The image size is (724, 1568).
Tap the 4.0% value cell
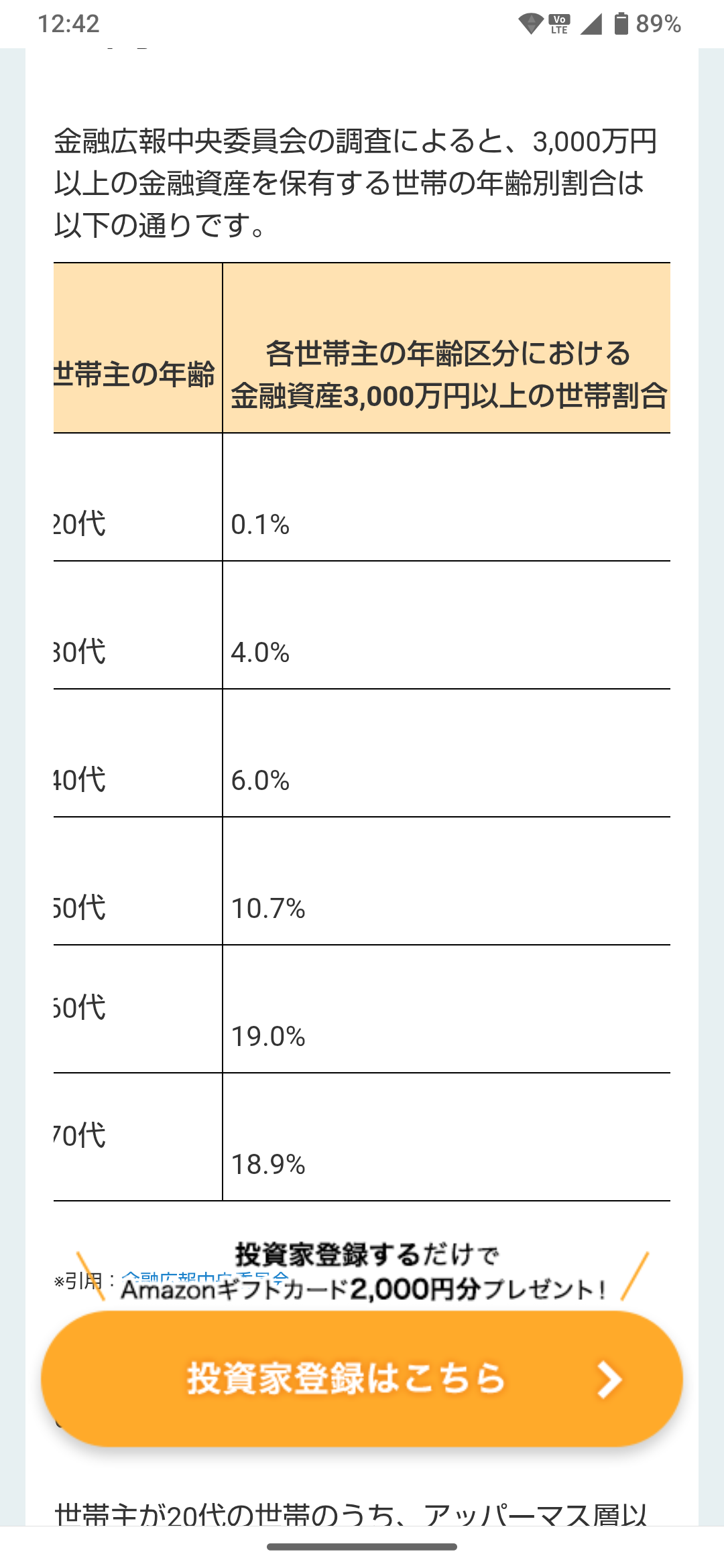(x=260, y=653)
